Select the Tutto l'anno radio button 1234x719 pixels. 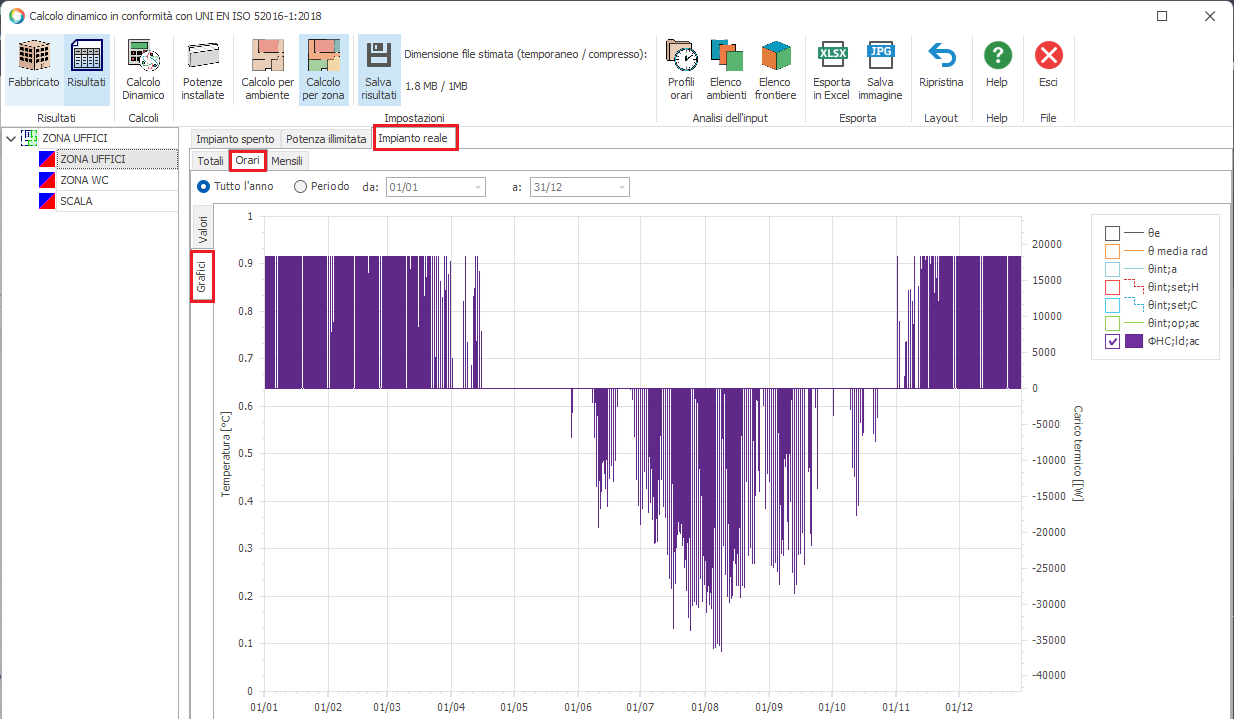tap(204, 187)
